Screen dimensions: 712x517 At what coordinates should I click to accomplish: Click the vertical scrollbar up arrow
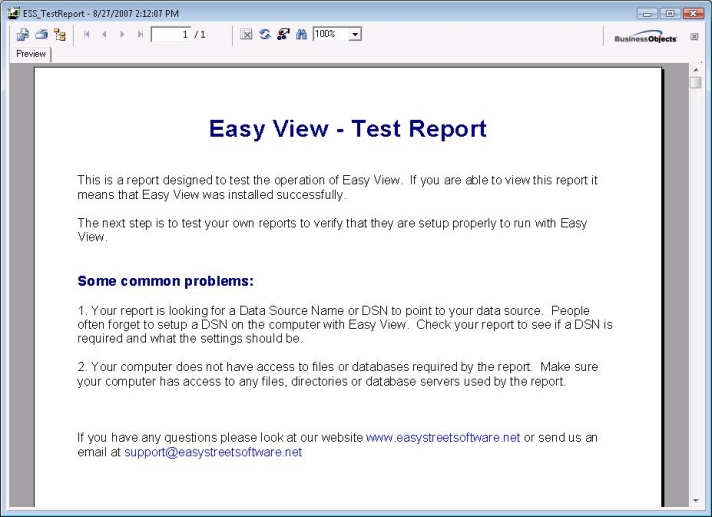[x=696, y=70]
